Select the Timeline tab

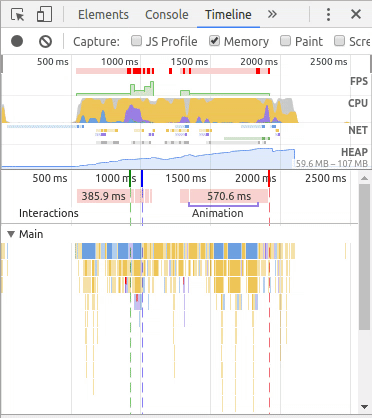(228, 15)
